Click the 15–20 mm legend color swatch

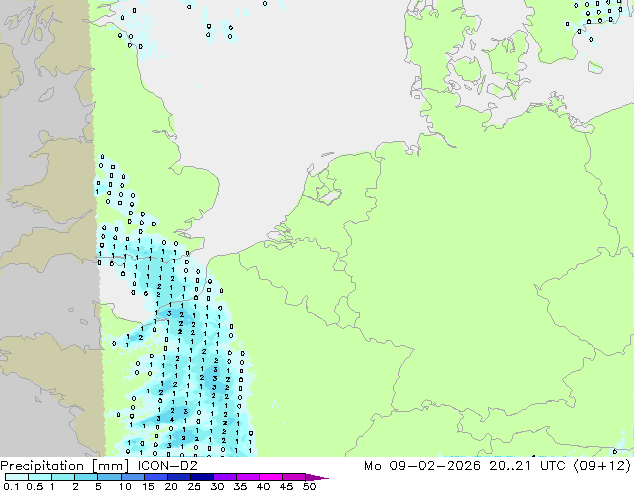pyautogui.click(x=155, y=477)
